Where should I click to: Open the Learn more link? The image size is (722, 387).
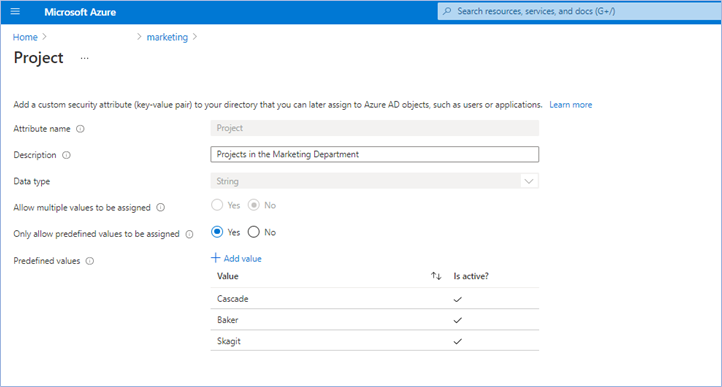[x=571, y=105]
